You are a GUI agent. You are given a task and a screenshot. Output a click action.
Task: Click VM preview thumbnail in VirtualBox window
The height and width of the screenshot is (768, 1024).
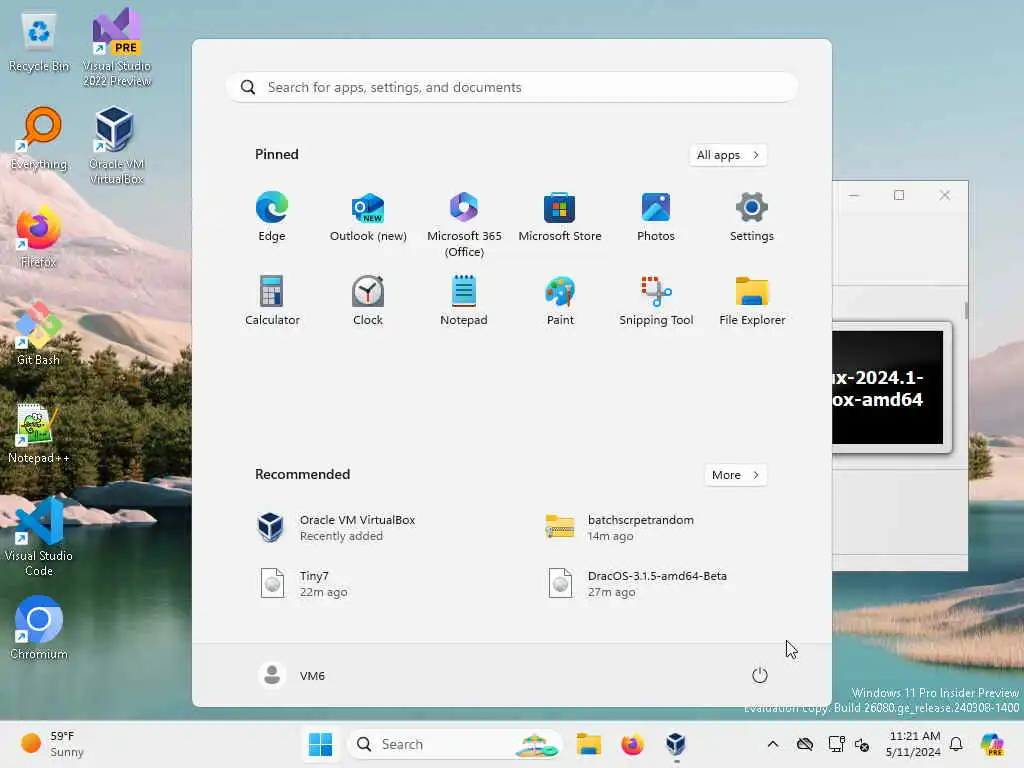click(891, 387)
